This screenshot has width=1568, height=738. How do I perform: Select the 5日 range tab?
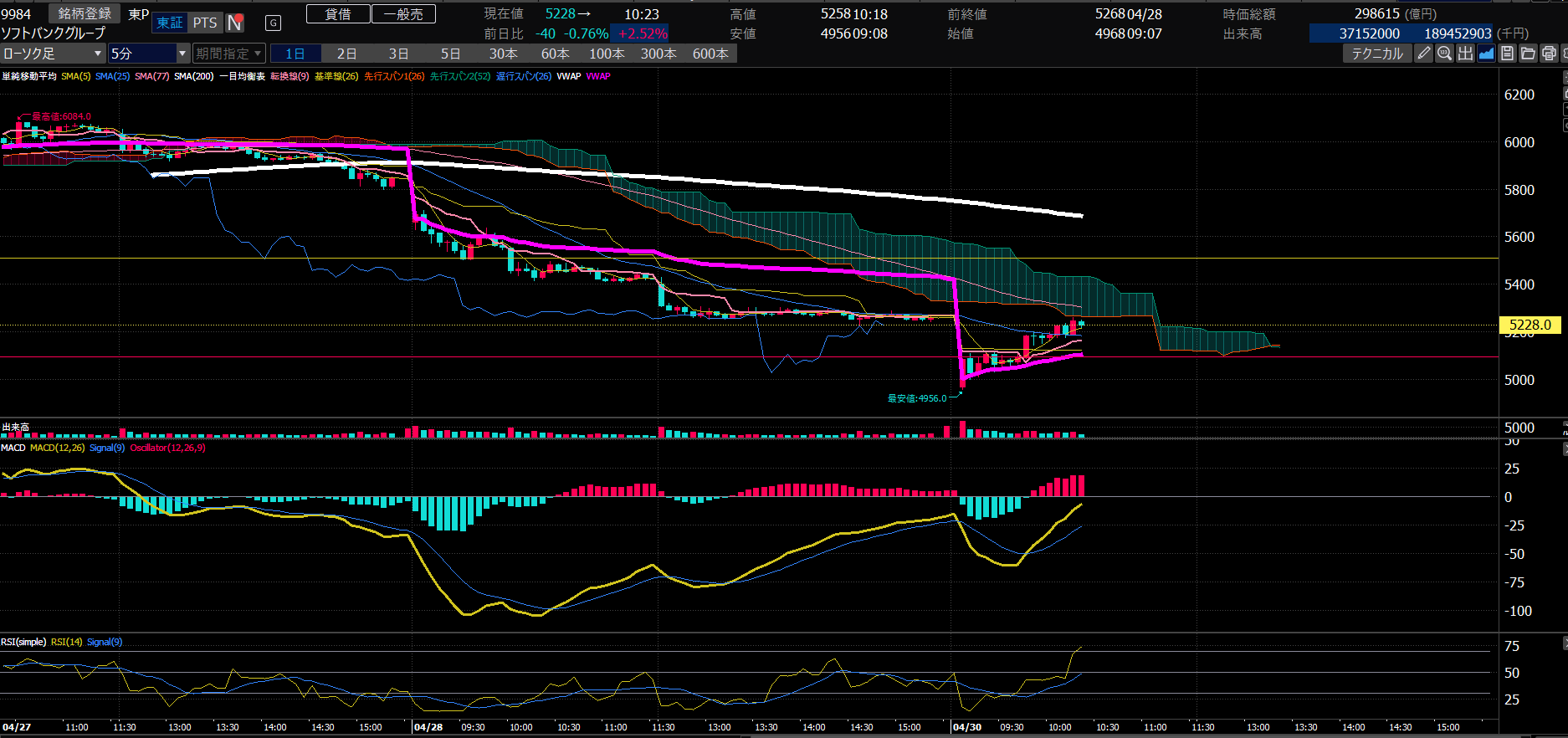coord(450,54)
